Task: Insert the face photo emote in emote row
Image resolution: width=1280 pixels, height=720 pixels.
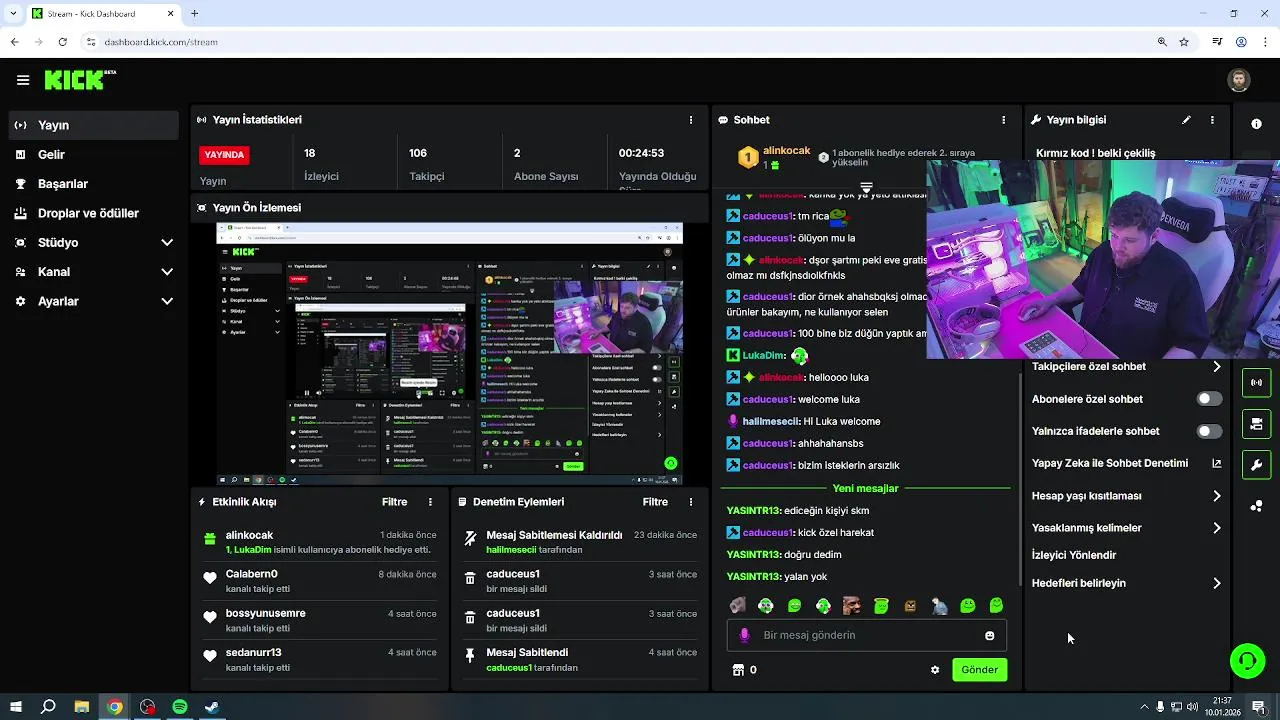Action: (x=852, y=605)
